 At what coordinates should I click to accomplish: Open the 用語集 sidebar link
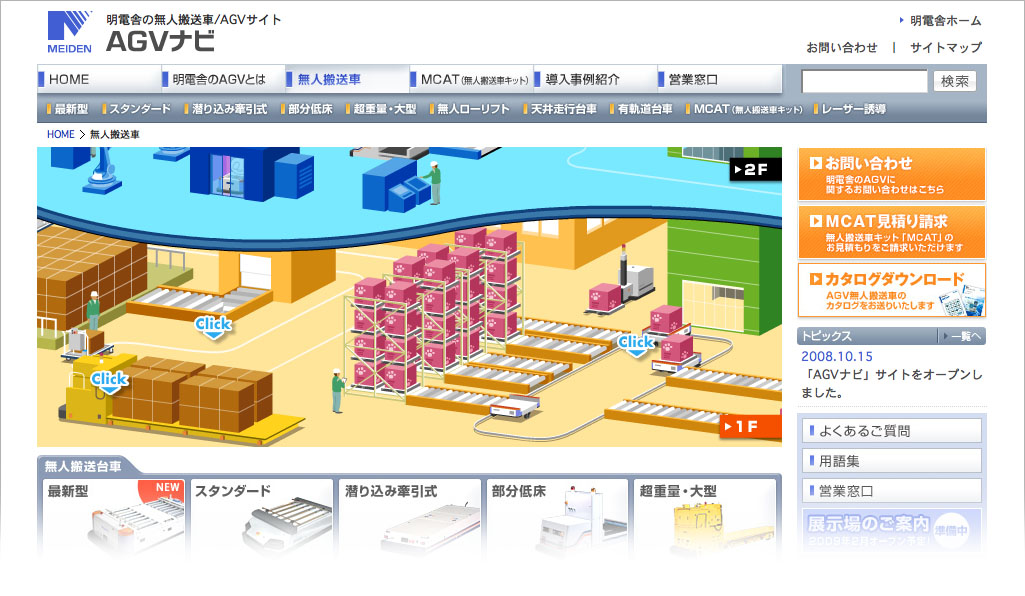(x=892, y=461)
